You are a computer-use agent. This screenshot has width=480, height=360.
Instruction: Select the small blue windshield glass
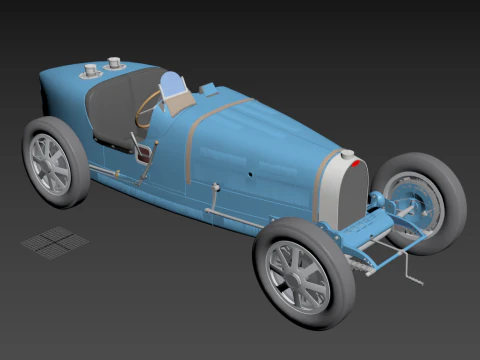tap(172, 84)
